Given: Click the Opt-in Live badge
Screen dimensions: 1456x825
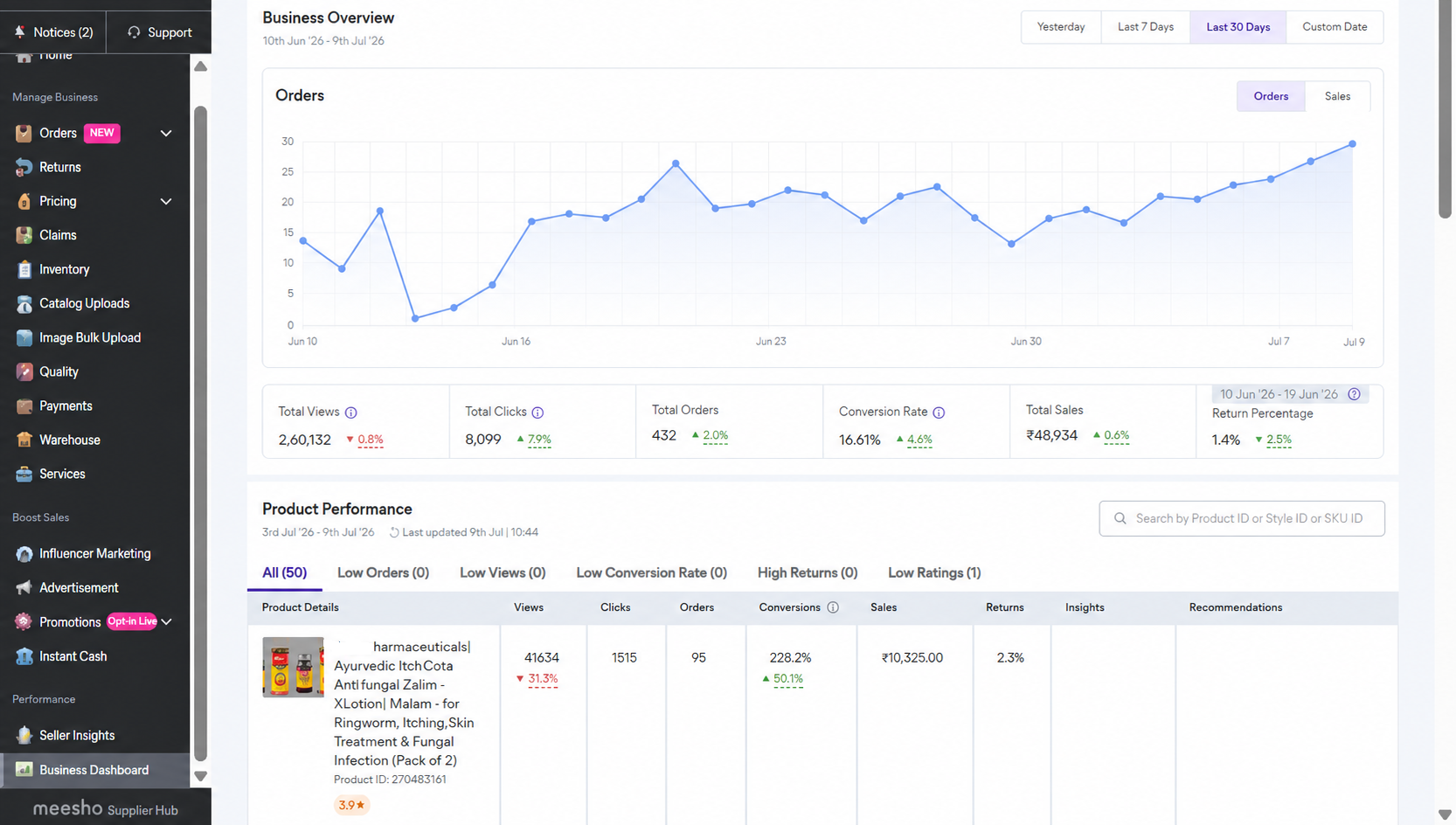Looking at the screenshot, I should (132, 621).
